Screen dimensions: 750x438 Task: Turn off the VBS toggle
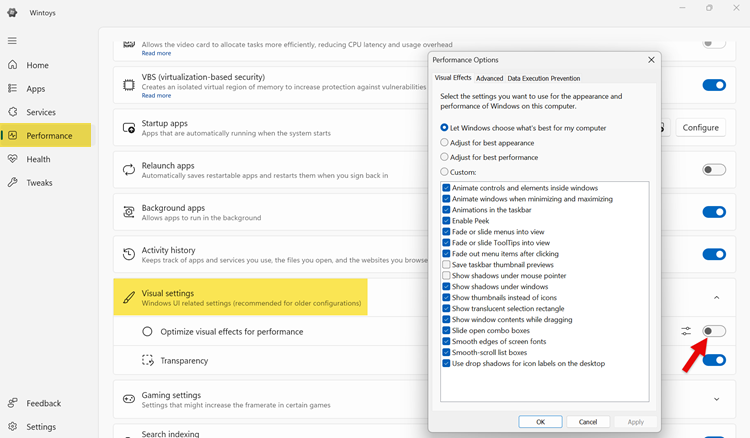pos(713,85)
